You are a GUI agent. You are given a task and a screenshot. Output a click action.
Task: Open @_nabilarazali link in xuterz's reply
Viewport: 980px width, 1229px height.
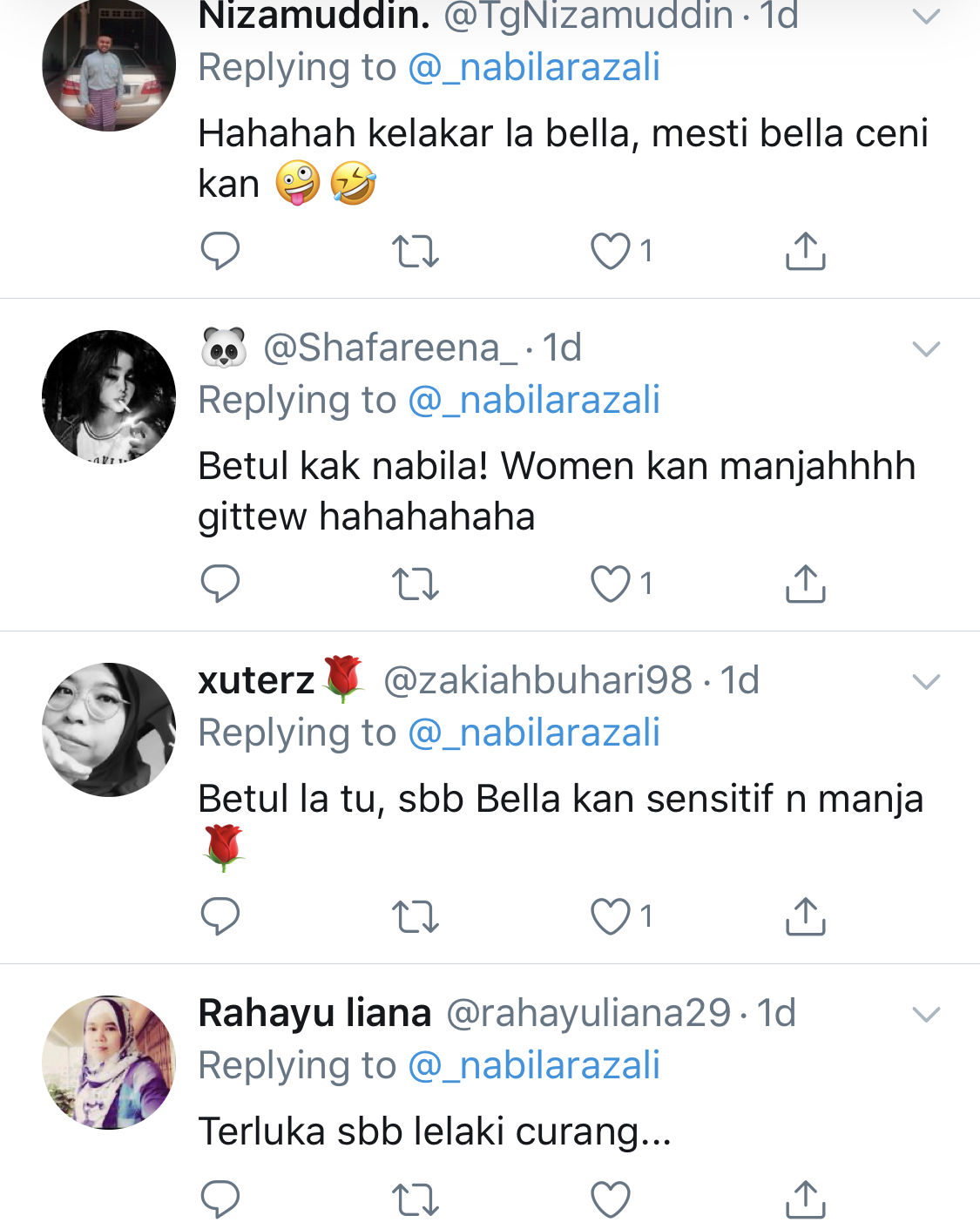(x=533, y=733)
